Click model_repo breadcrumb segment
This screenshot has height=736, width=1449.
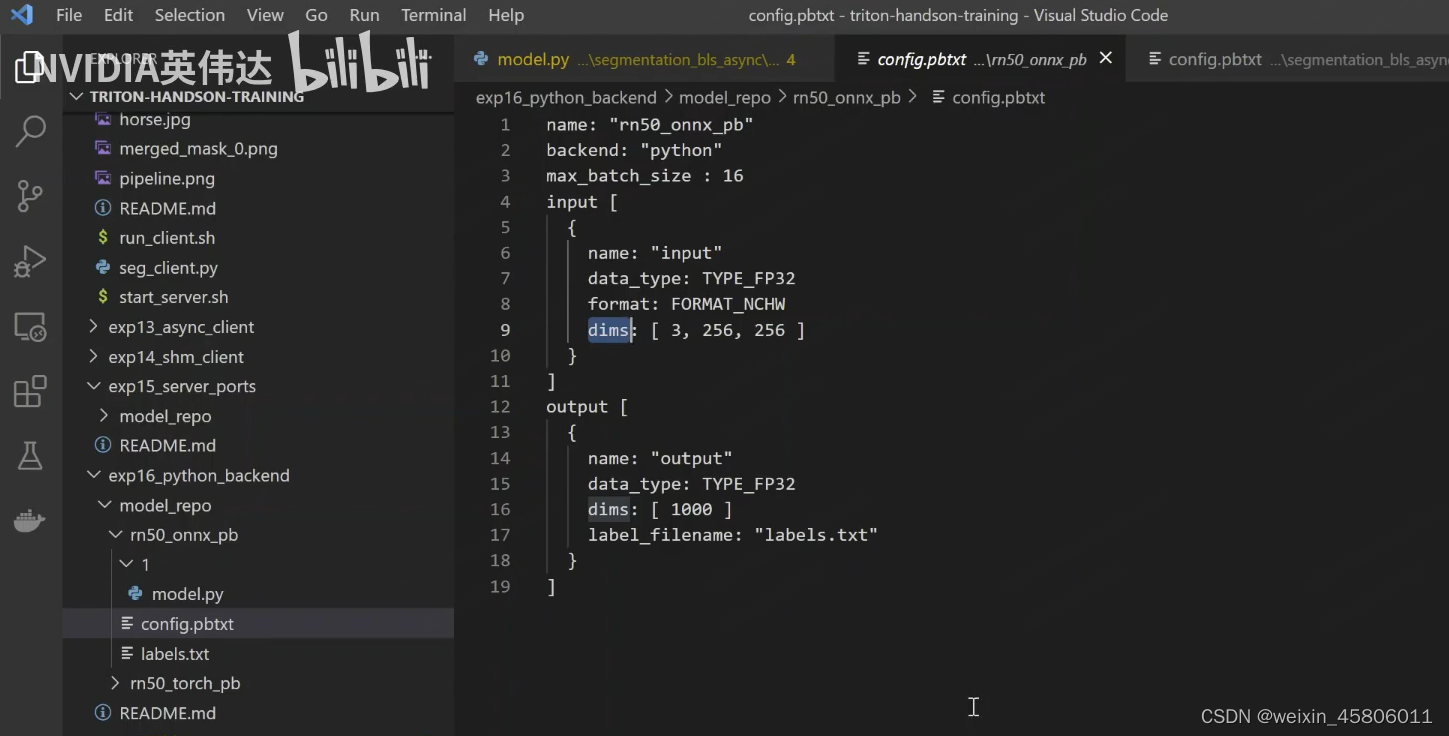click(x=725, y=97)
